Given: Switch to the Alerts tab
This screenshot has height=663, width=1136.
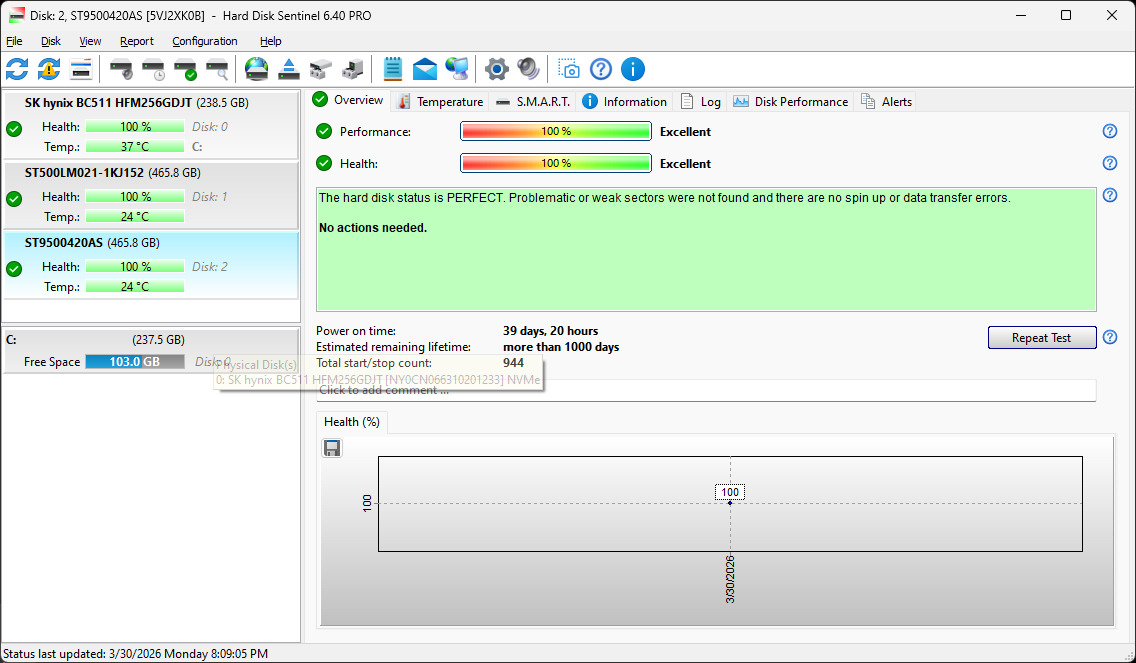Looking at the screenshot, I should tap(885, 101).
